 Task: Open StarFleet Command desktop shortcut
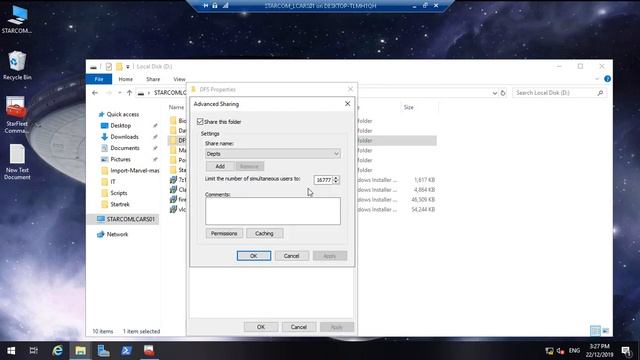pyautogui.click(x=16, y=115)
